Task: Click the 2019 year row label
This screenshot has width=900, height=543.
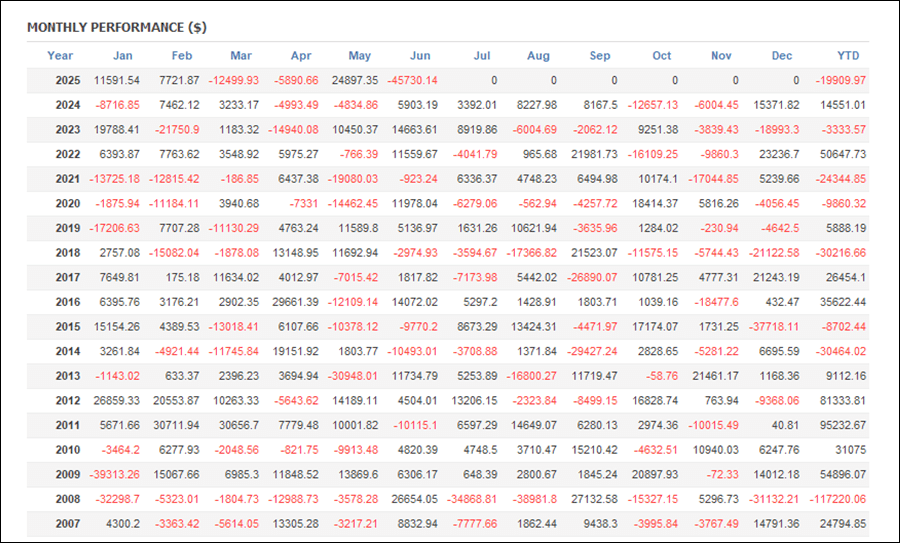Action: point(68,228)
